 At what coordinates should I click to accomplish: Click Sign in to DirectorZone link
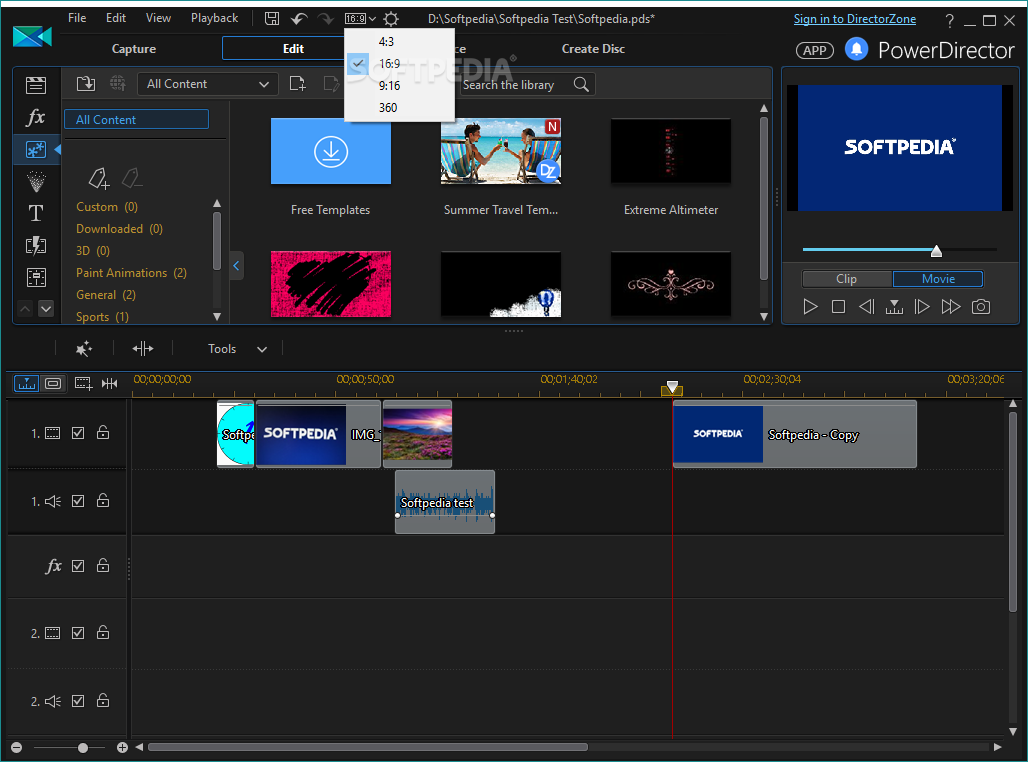pyautogui.click(x=855, y=19)
